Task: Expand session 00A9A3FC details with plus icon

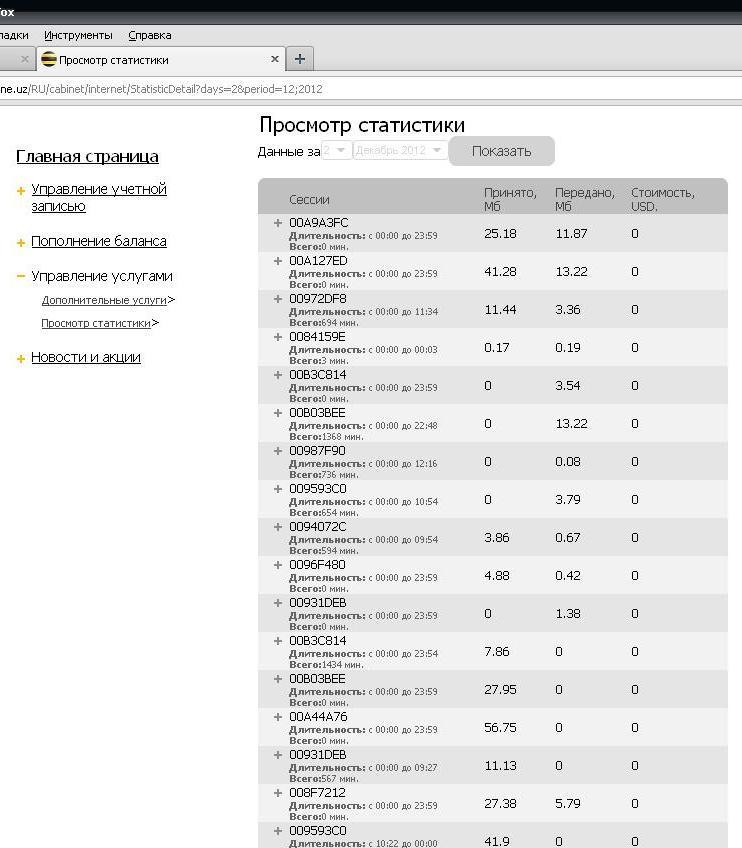Action: pos(278,223)
